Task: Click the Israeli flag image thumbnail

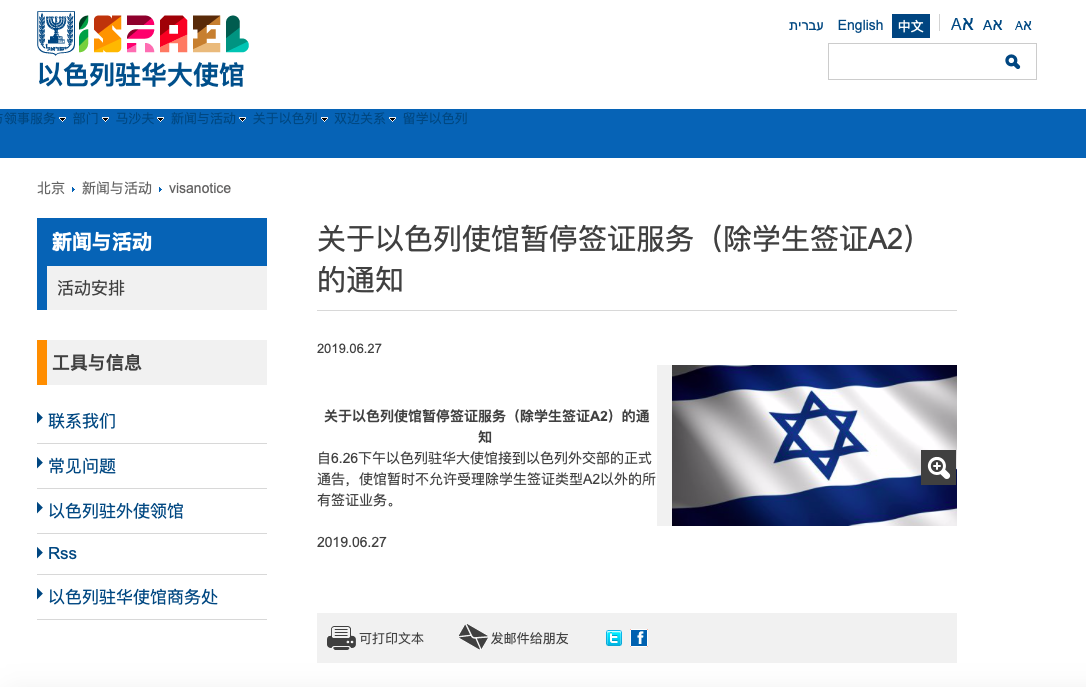Action: point(814,445)
